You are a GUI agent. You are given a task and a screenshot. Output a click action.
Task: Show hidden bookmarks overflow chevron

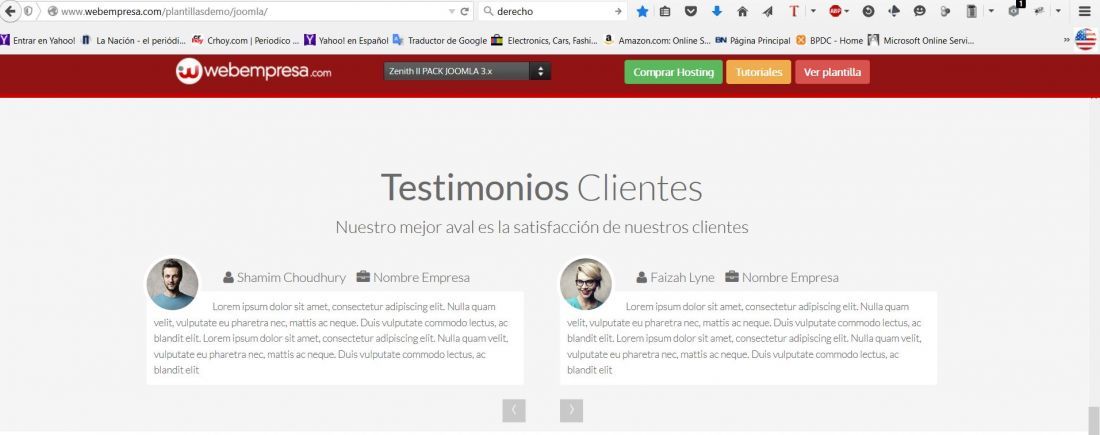click(1066, 41)
